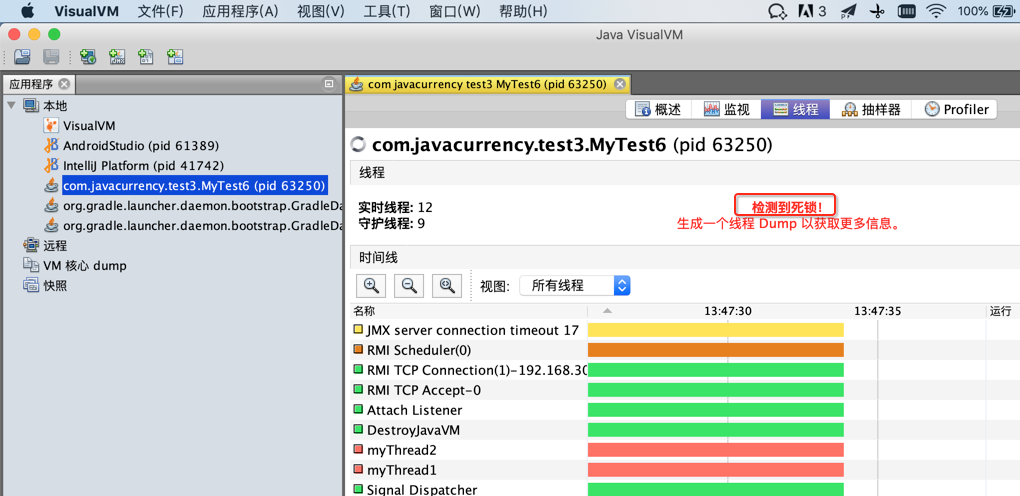
Task: Open the 视图(V) menu
Action: (321, 11)
